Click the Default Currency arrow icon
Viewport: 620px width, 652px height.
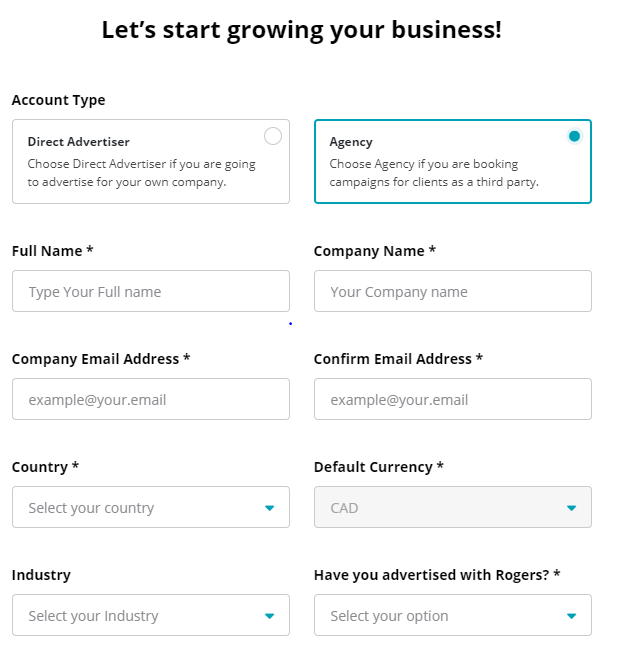point(571,508)
